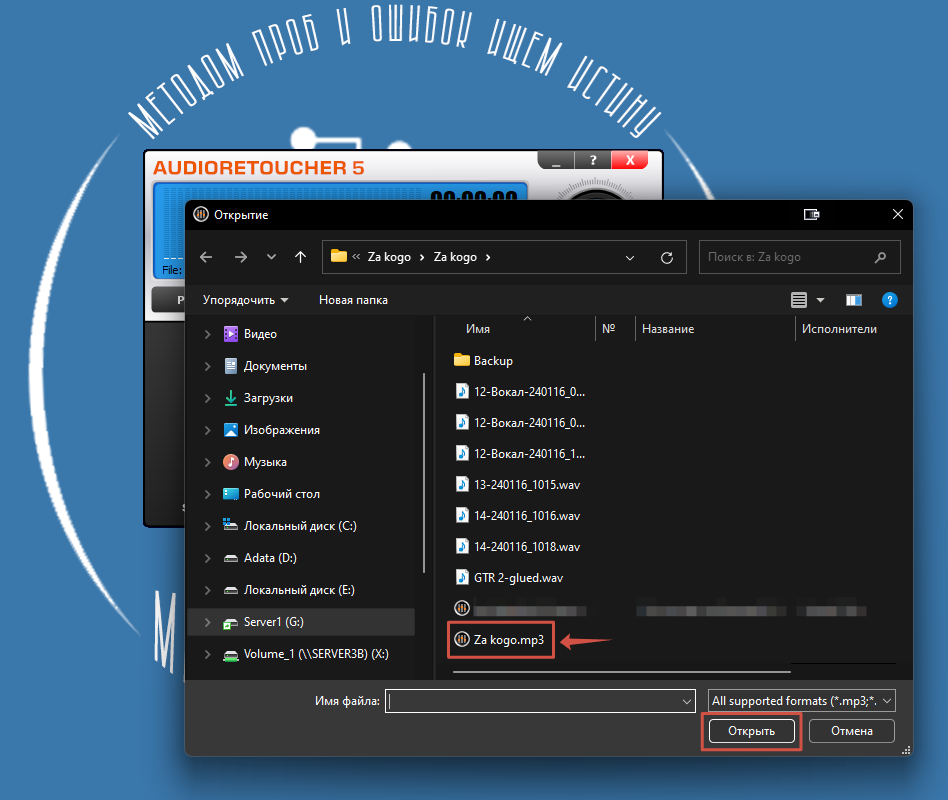Click the blurred audio file icon

tap(462, 608)
